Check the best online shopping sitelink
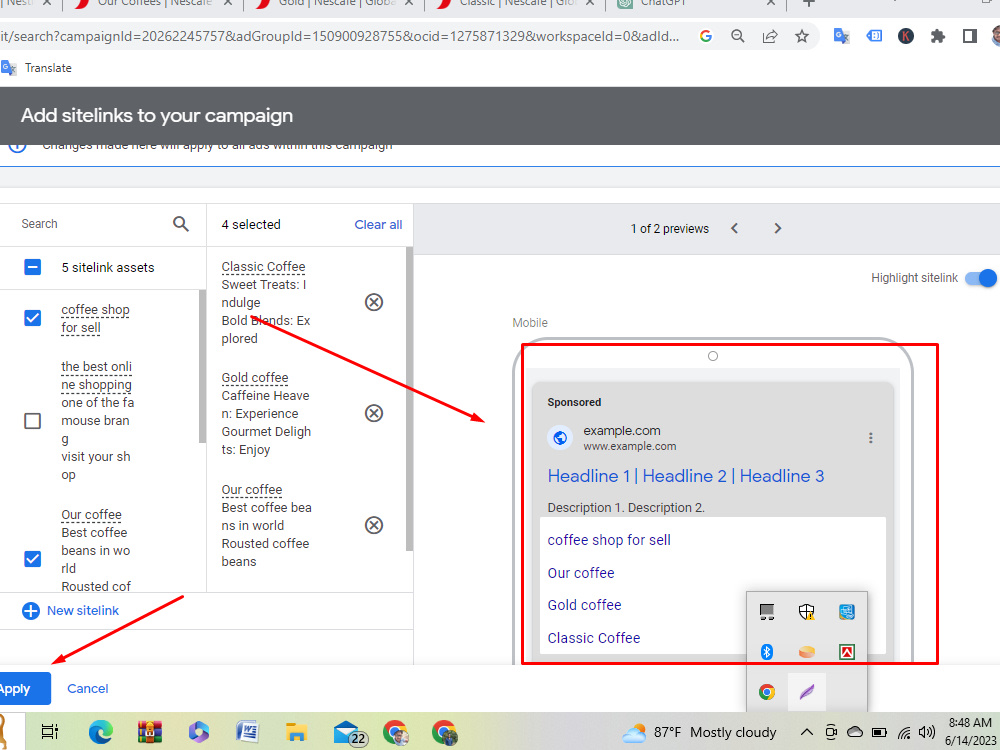This screenshot has width=1000, height=750. (x=33, y=421)
